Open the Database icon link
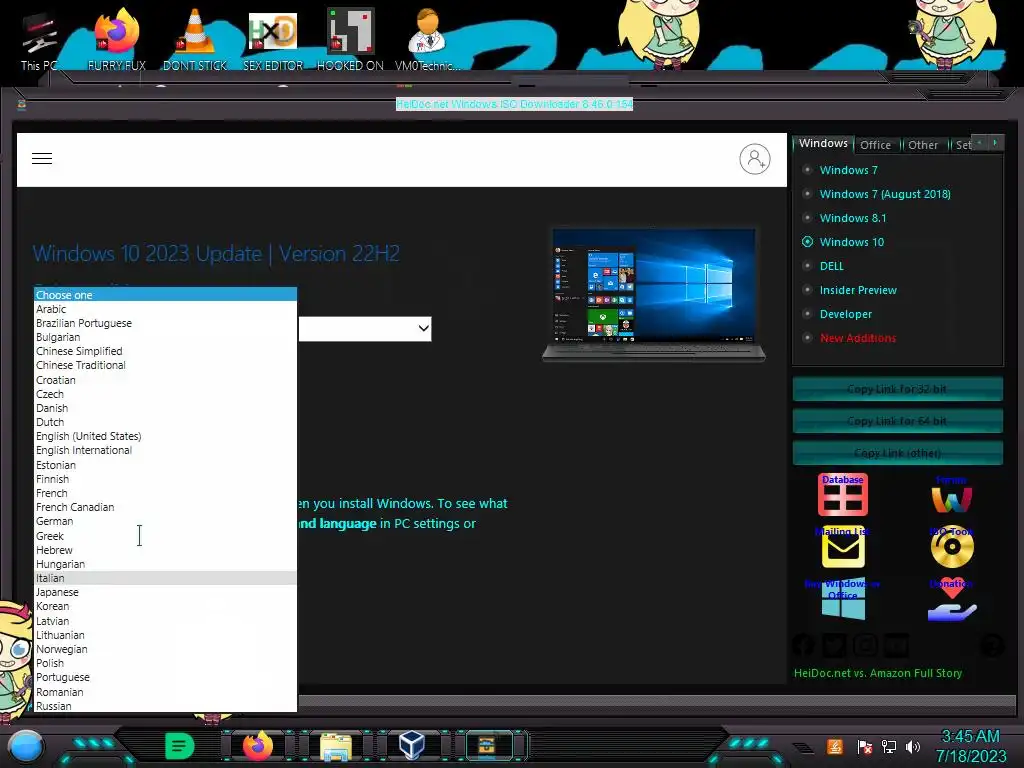Viewport: 1024px width, 768px height. click(842, 494)
